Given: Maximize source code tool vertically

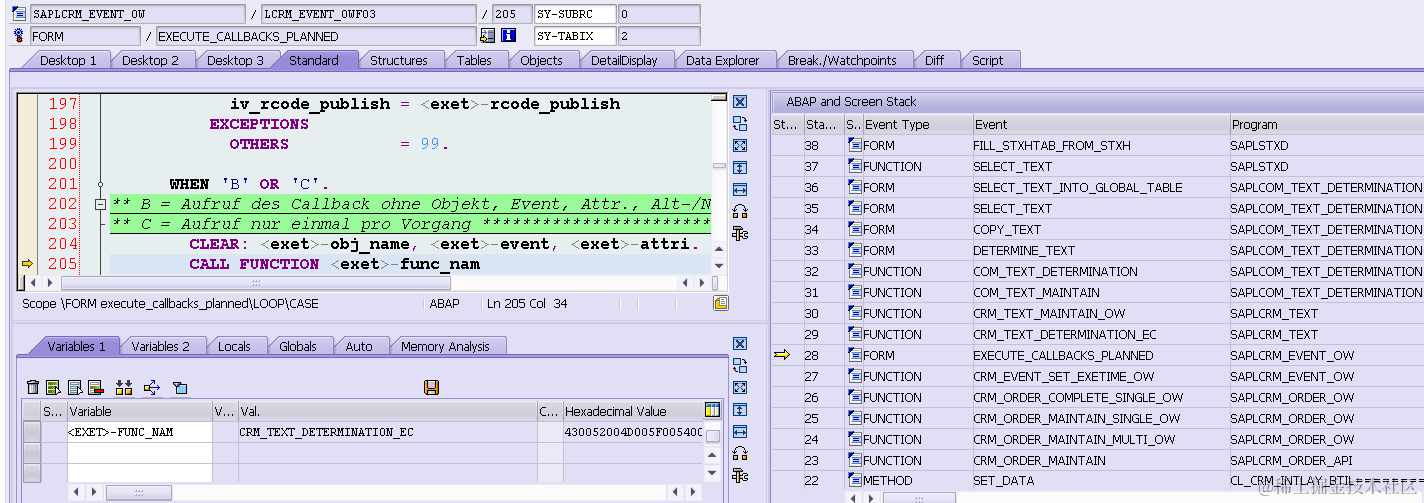Looking at the screenshot, I should pyautogui.click(x=740, y=168).
